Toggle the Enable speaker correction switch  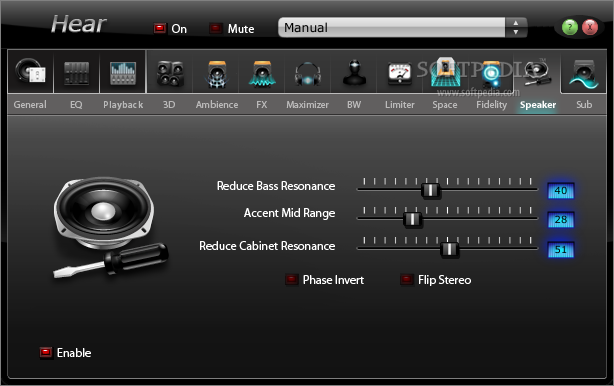pos(46,353)
